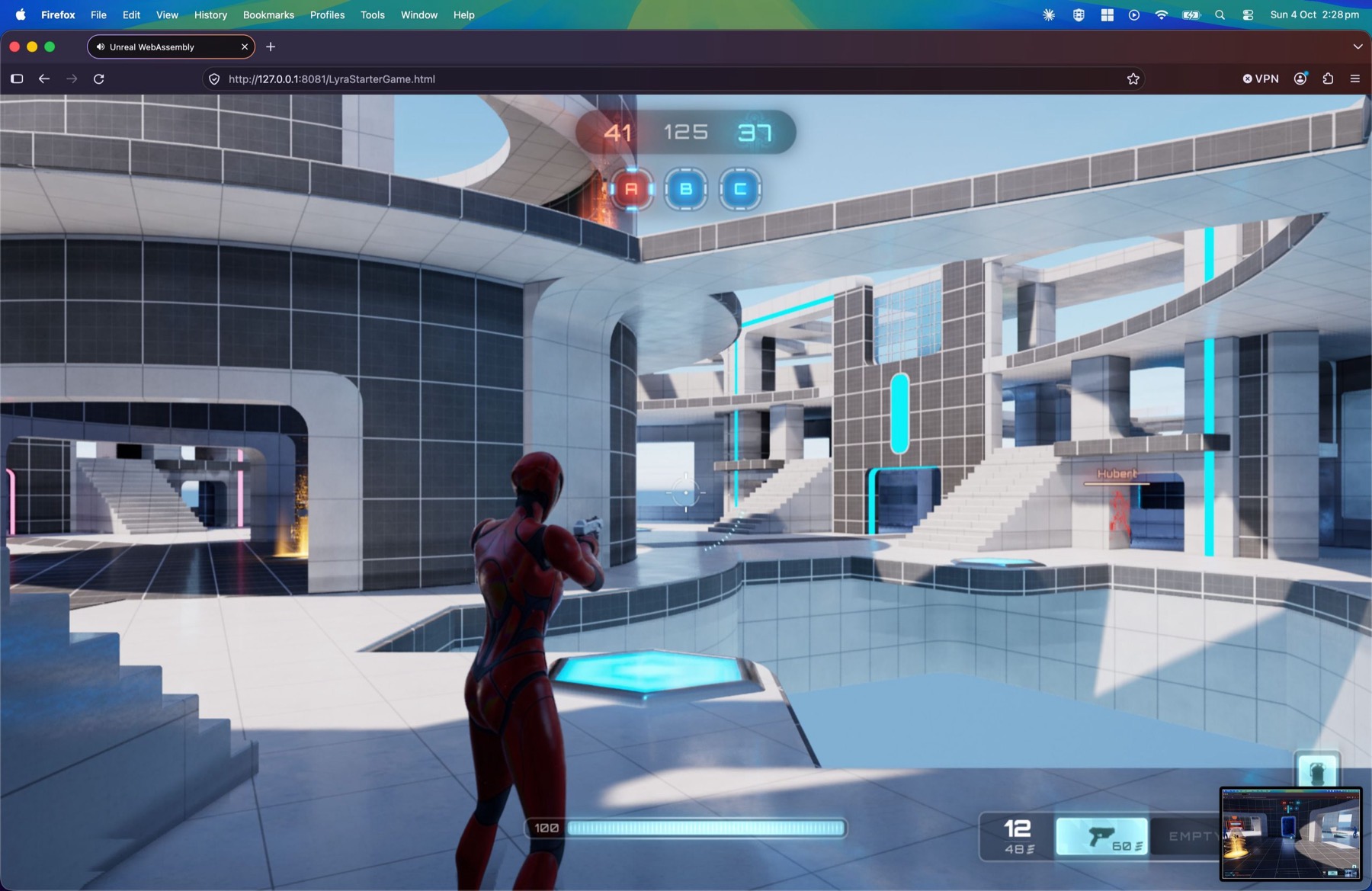Open the Window menu

click(x=419, y=14)
